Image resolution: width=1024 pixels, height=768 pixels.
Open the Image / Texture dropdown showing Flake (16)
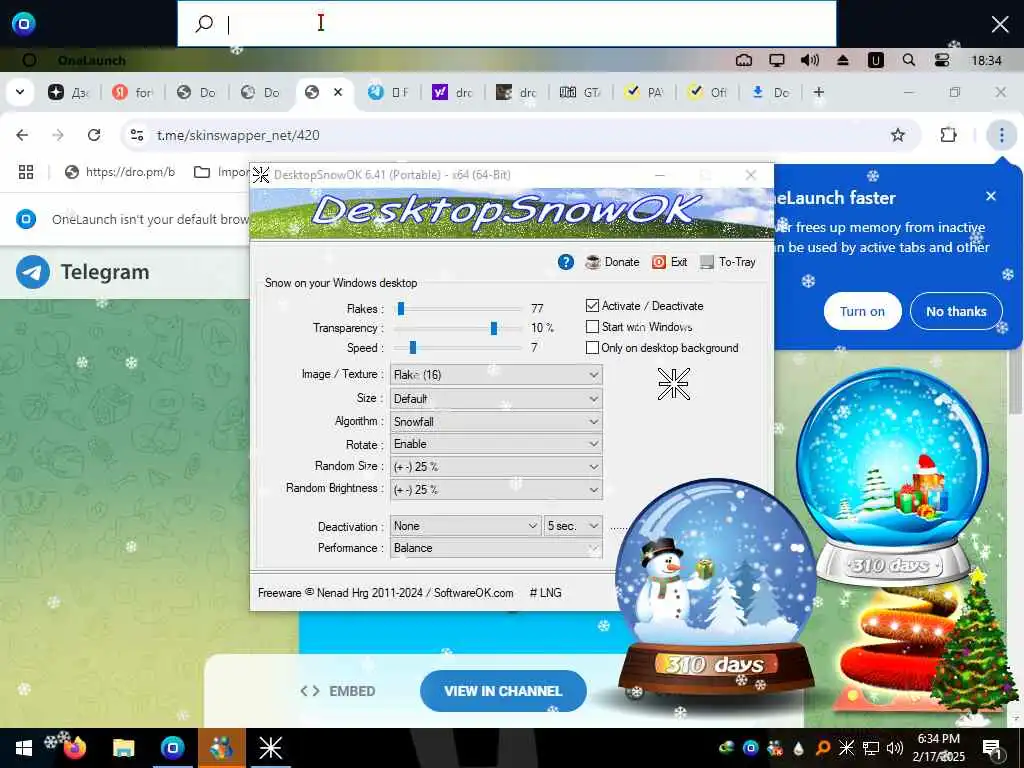click(x=496, y=375)
